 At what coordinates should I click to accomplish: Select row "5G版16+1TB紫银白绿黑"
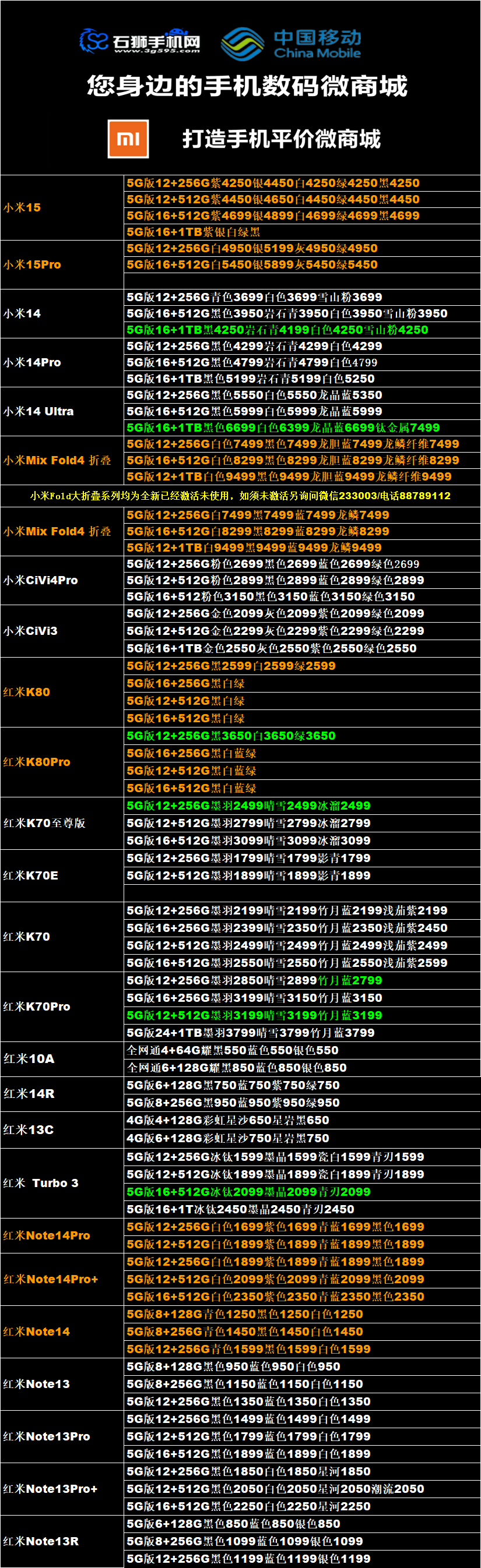coord(303,232)
